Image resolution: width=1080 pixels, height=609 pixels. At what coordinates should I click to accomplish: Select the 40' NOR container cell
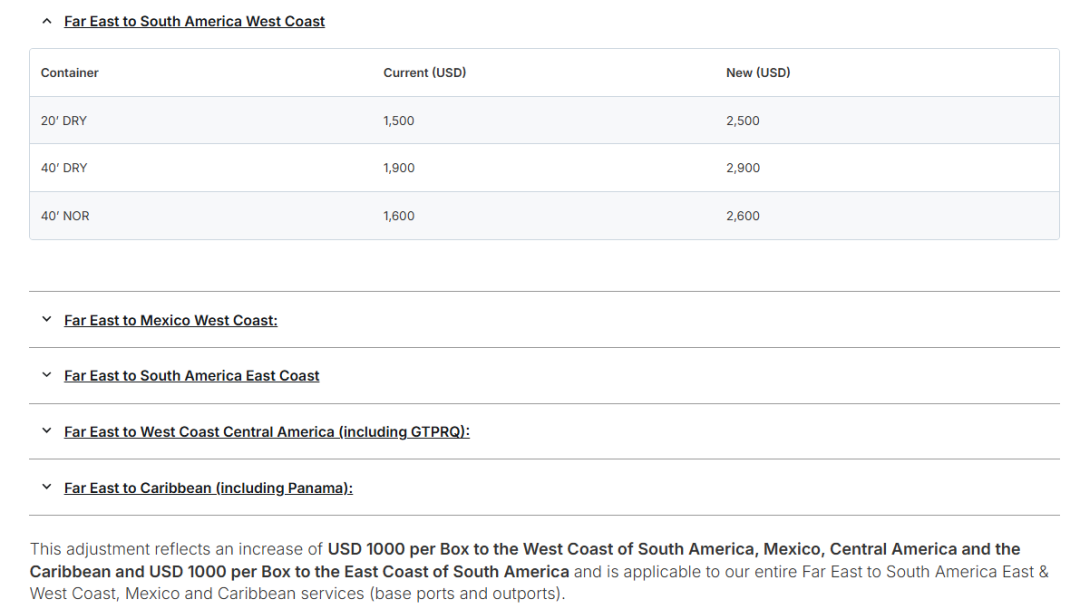tap(65, 216)
